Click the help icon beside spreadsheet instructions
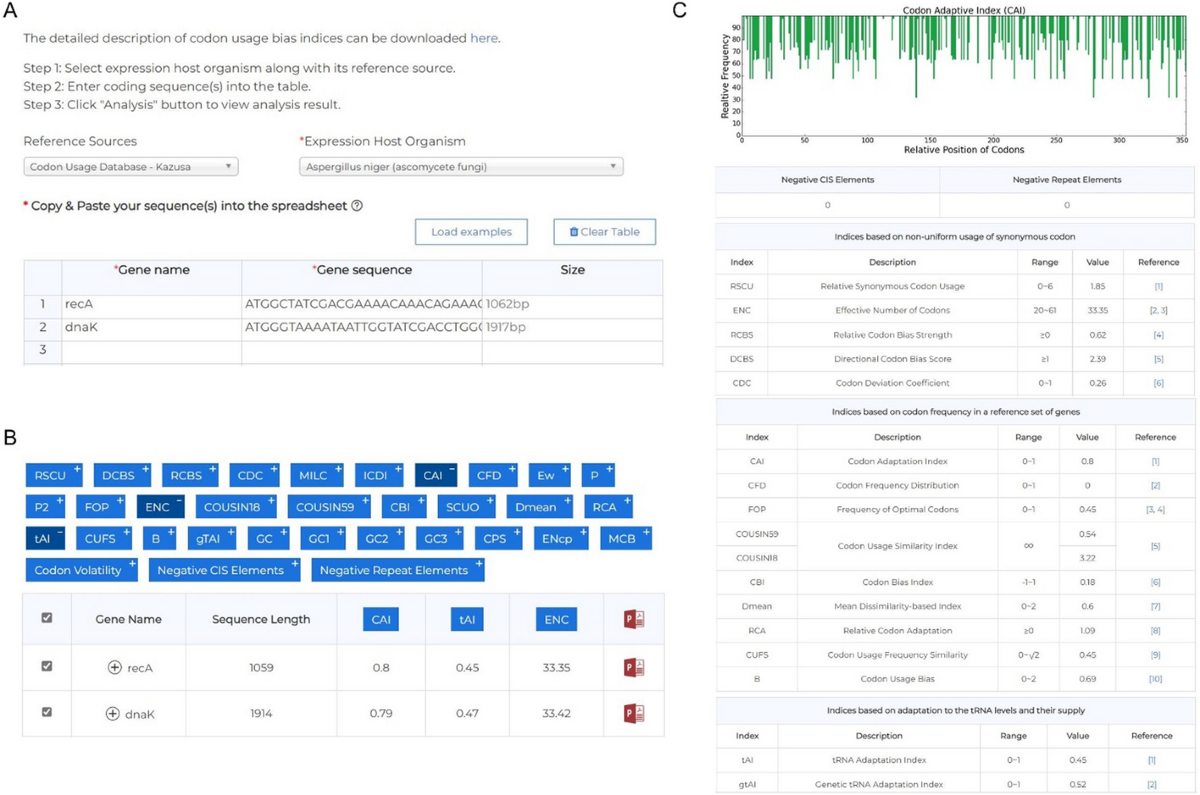Viewport: 1200px width, 795px height. point(357,206)
